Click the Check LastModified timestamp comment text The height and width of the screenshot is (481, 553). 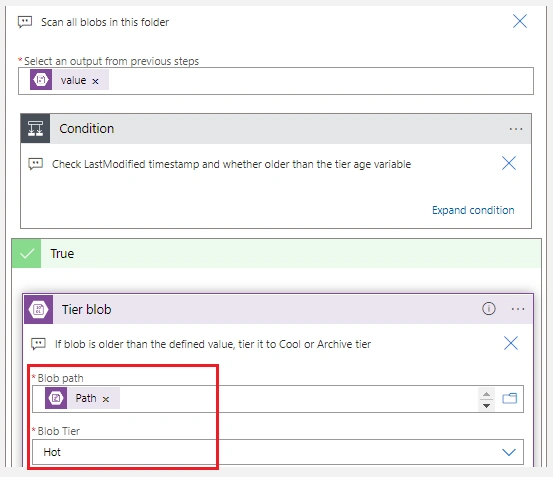coord(232,164)
